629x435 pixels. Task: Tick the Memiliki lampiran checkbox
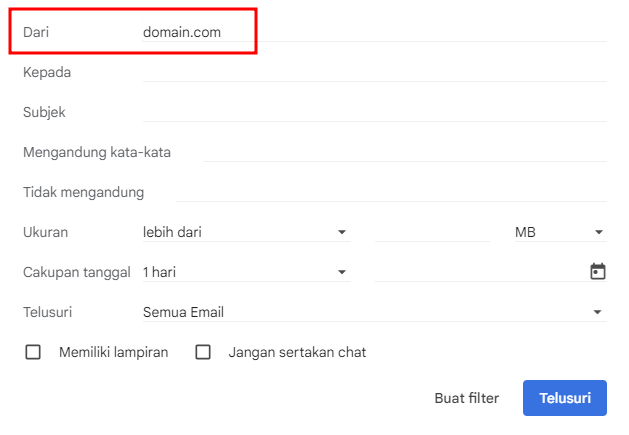point(33,352)
